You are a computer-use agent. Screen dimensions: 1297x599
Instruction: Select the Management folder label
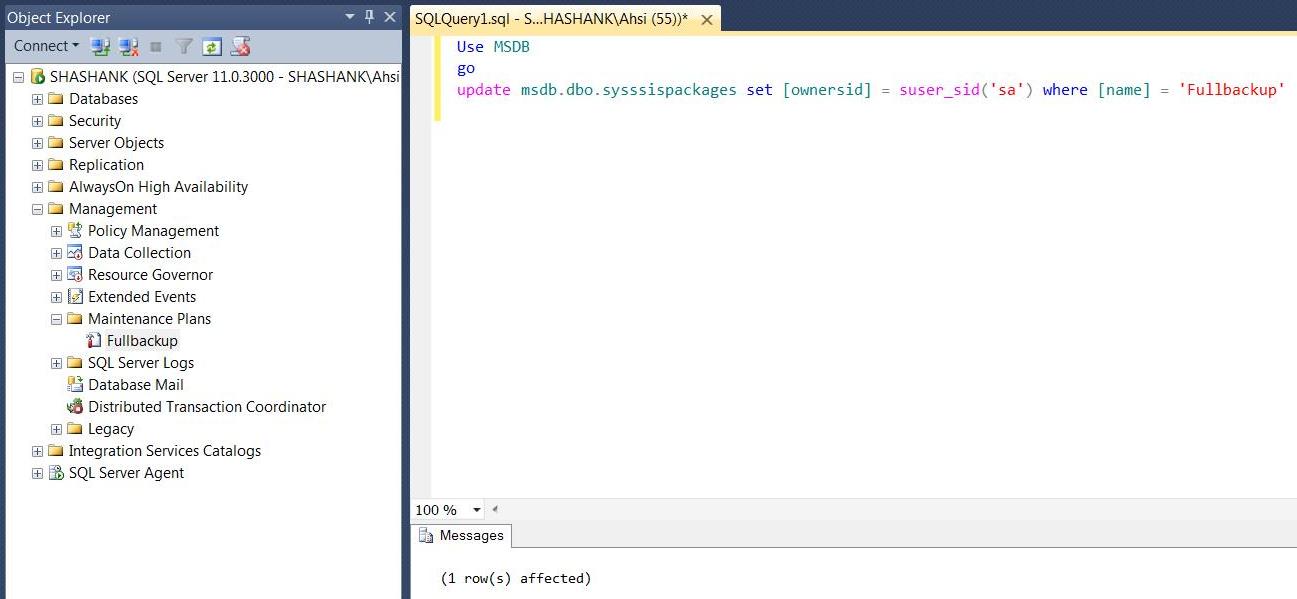[x=113, y=209]
